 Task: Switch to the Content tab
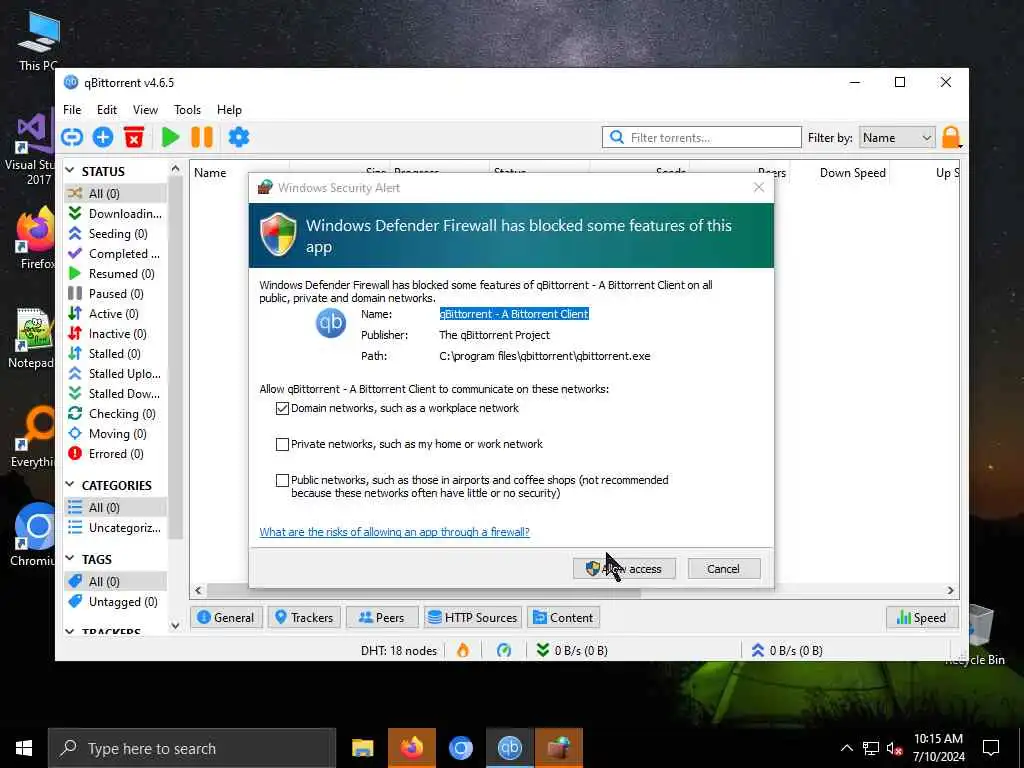point(564,618)
